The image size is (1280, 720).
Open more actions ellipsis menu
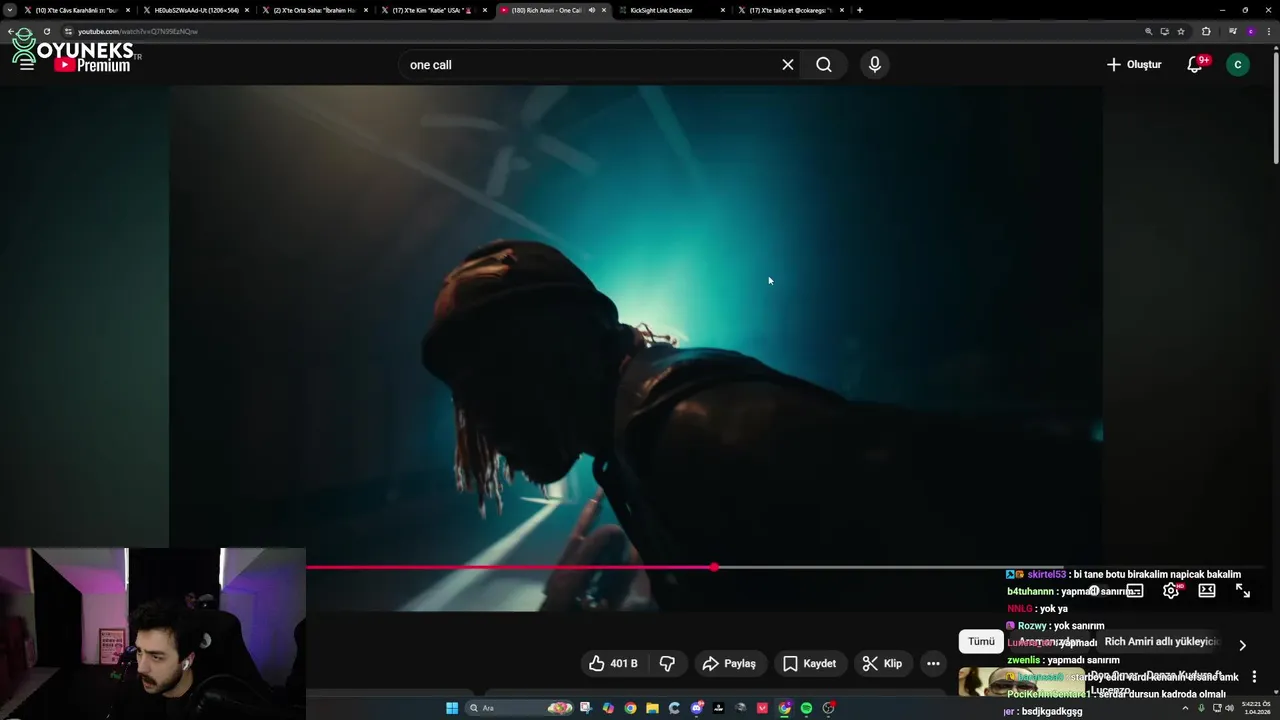[x=933, y=664]
